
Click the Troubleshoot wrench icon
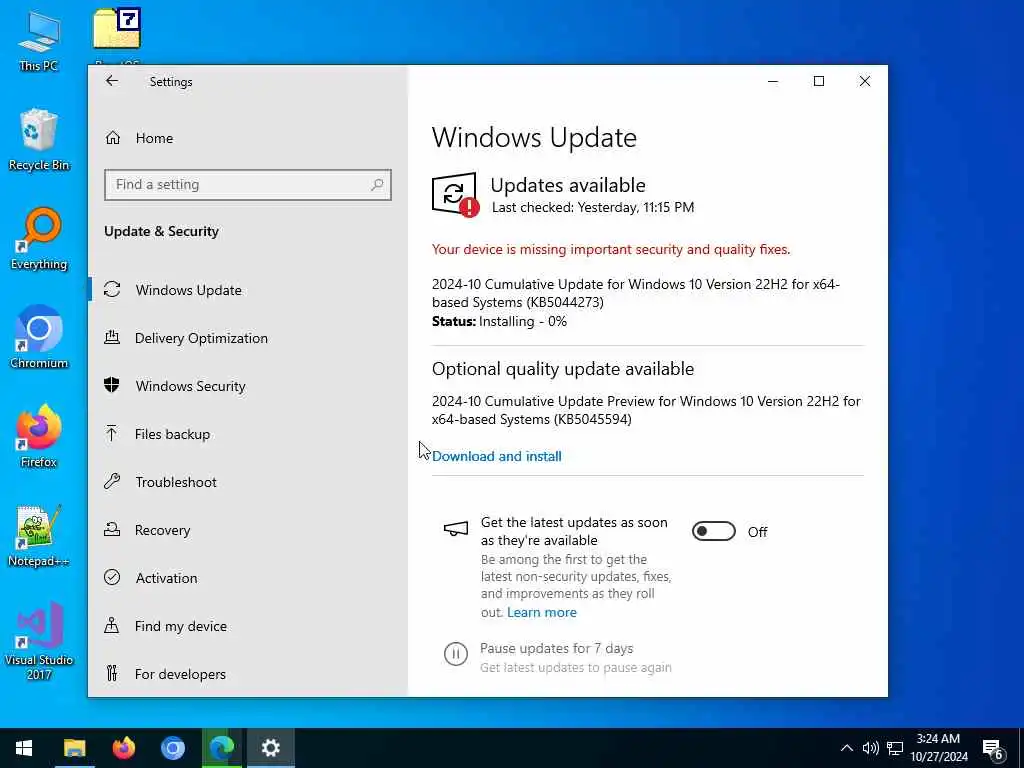click(112, 481)
